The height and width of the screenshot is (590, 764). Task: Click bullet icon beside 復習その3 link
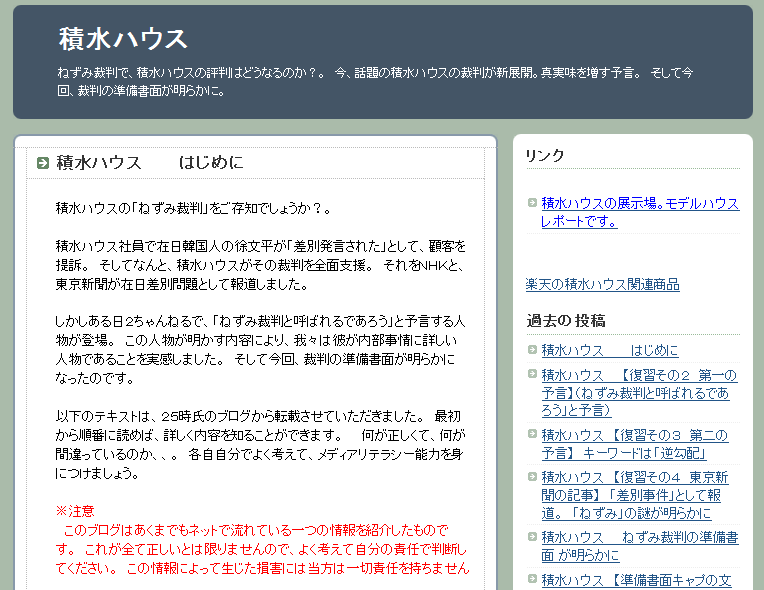532,434
